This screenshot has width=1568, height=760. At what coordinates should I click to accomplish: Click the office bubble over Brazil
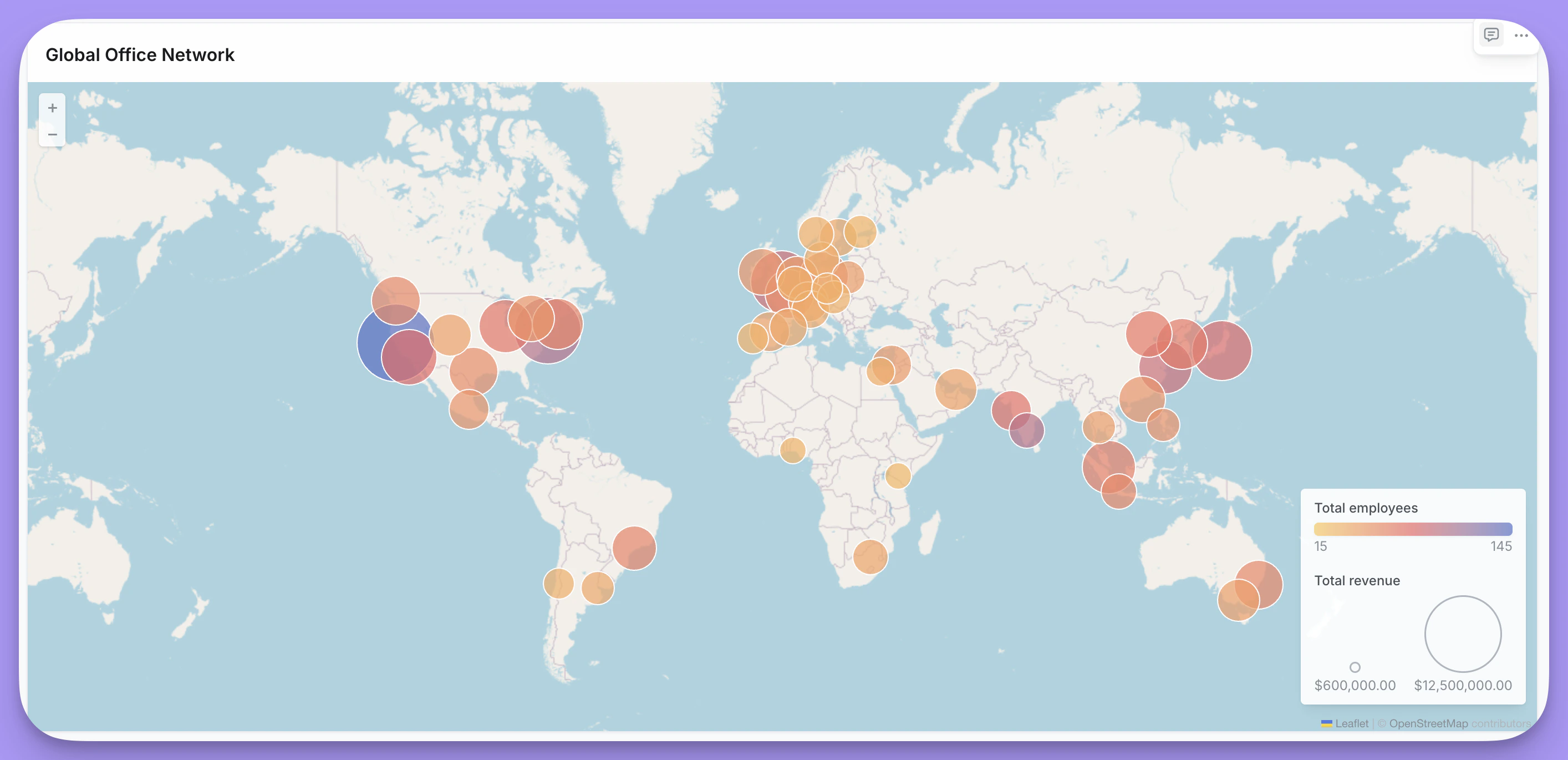point(634,548)
